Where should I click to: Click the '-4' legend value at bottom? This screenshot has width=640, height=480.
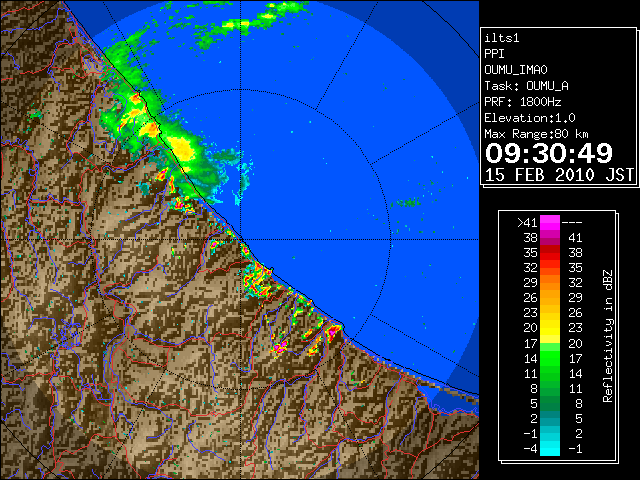click(530, 448)
